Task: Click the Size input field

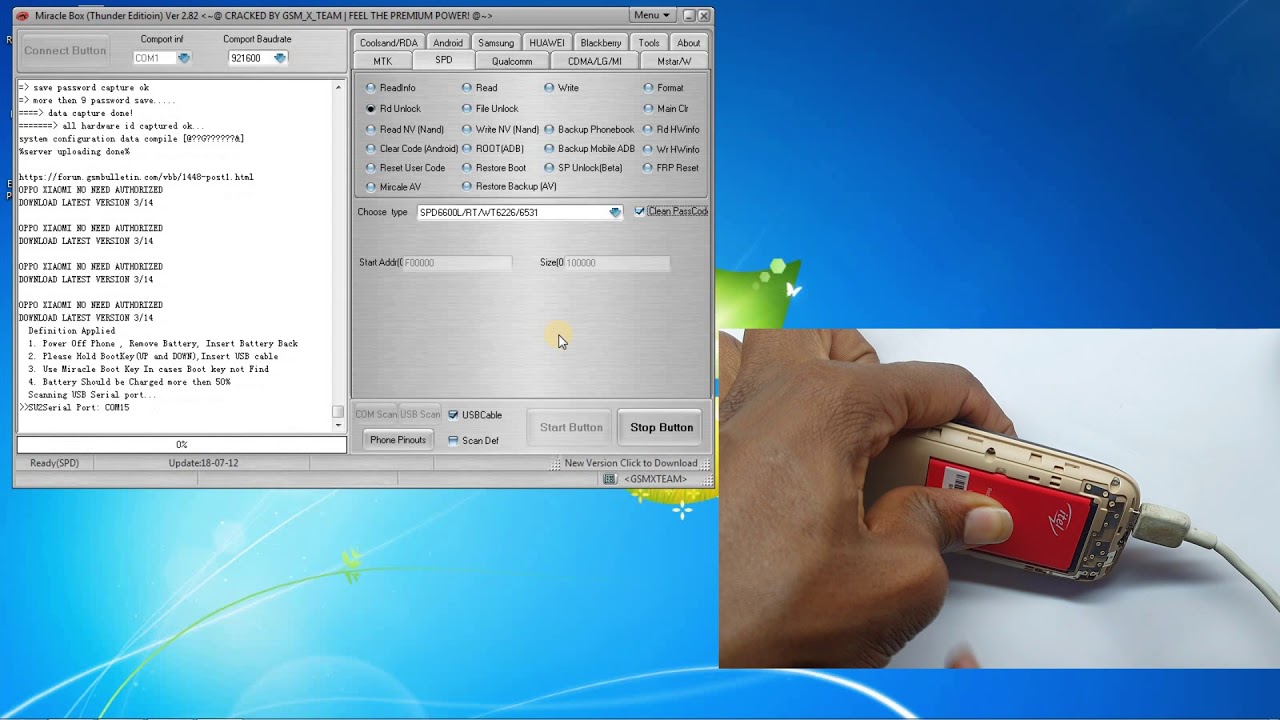Action: (x=617, y=263)
